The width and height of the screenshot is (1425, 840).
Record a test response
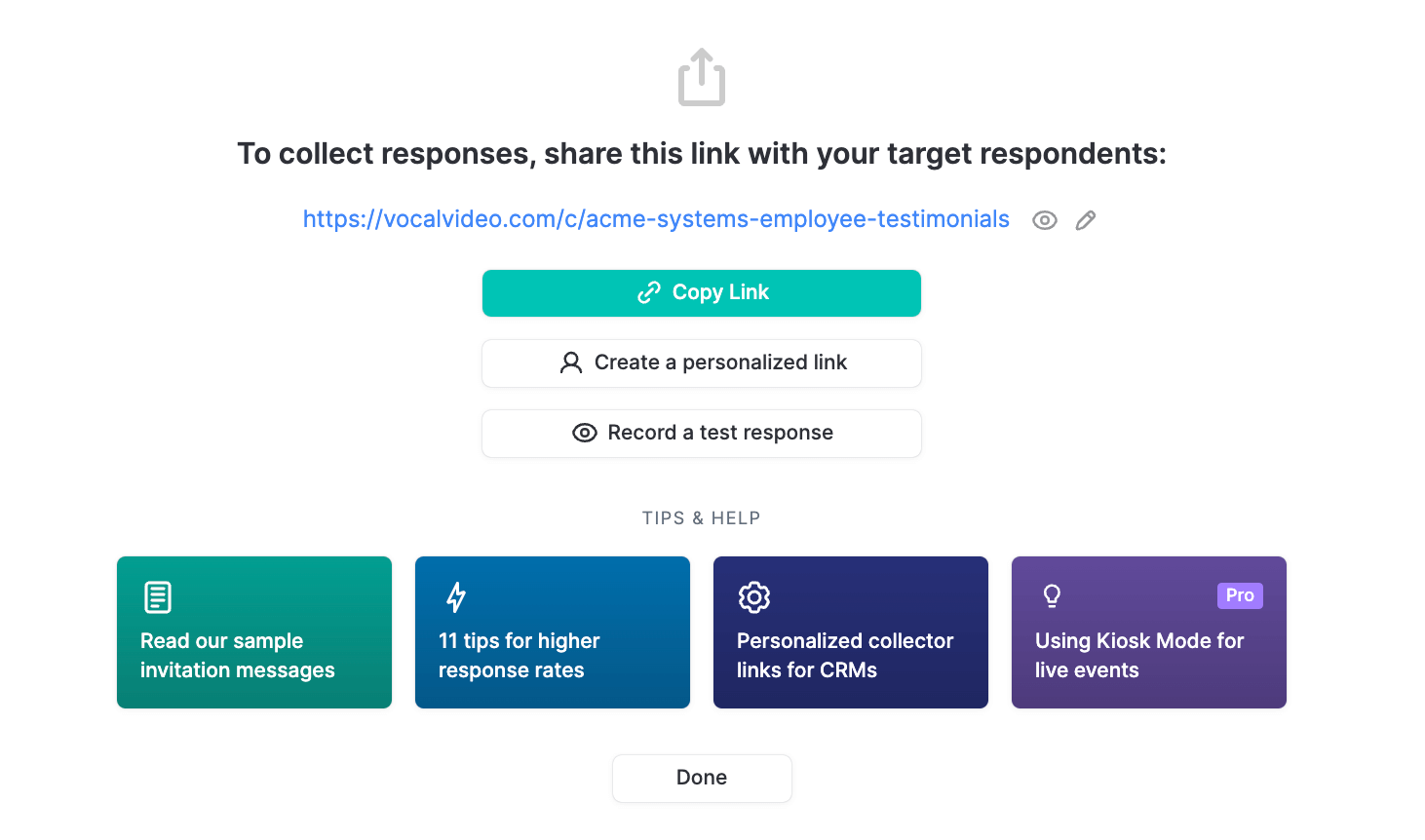click(701, 433)
